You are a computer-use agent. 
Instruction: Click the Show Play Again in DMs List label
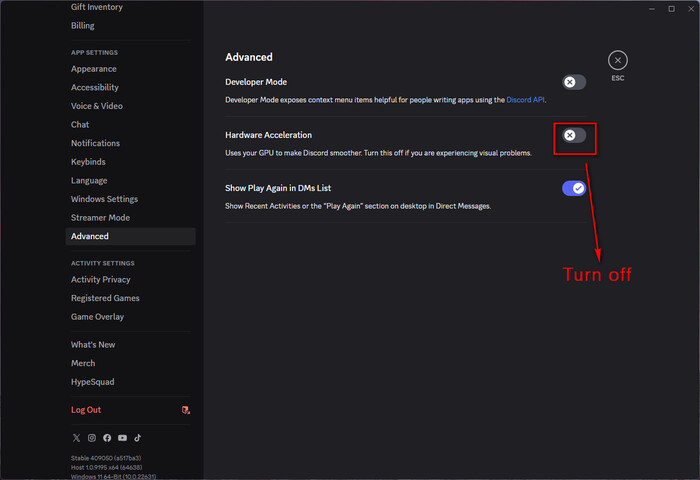(278, 188)
